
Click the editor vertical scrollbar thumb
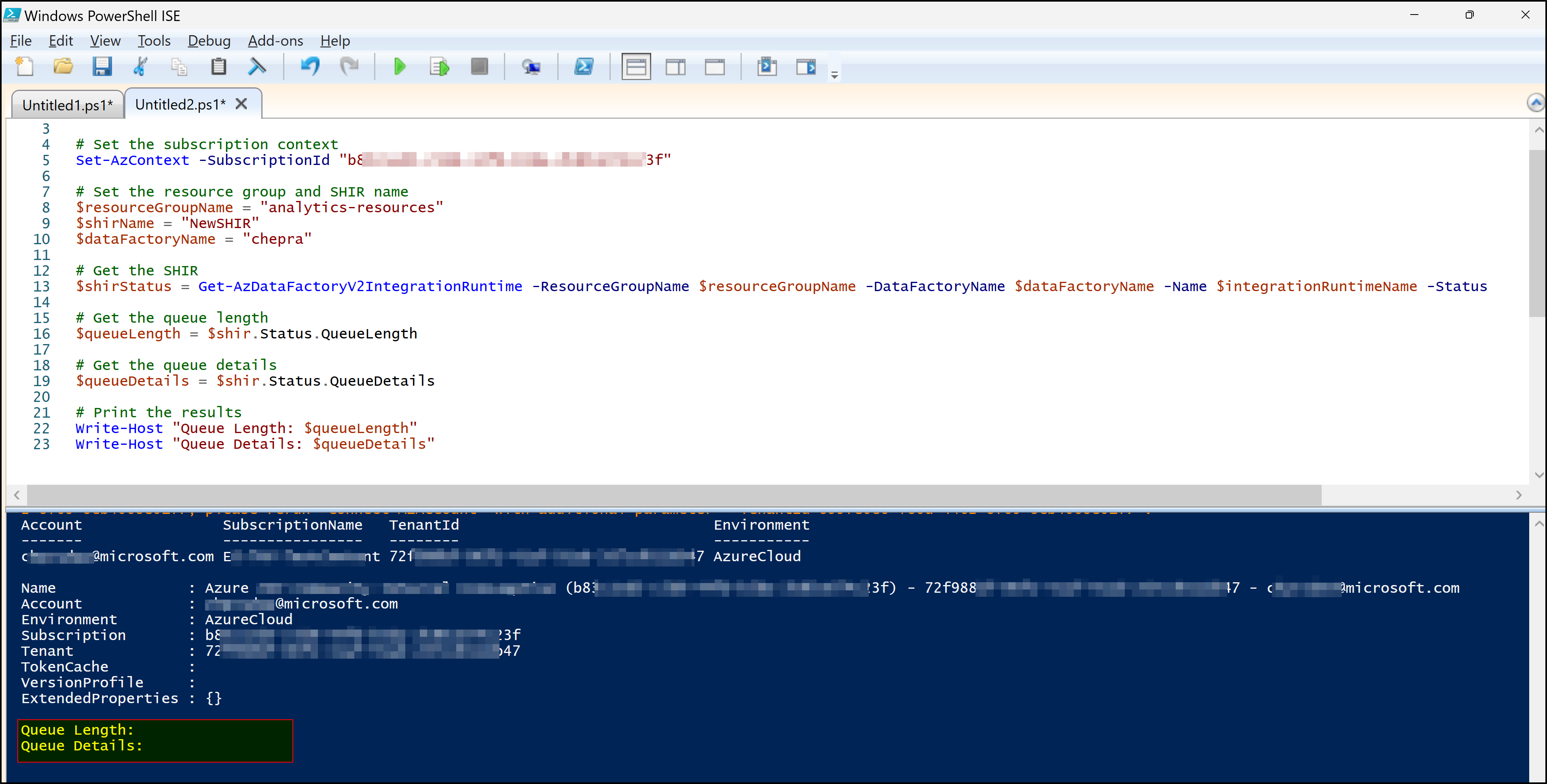(1538, 234)
